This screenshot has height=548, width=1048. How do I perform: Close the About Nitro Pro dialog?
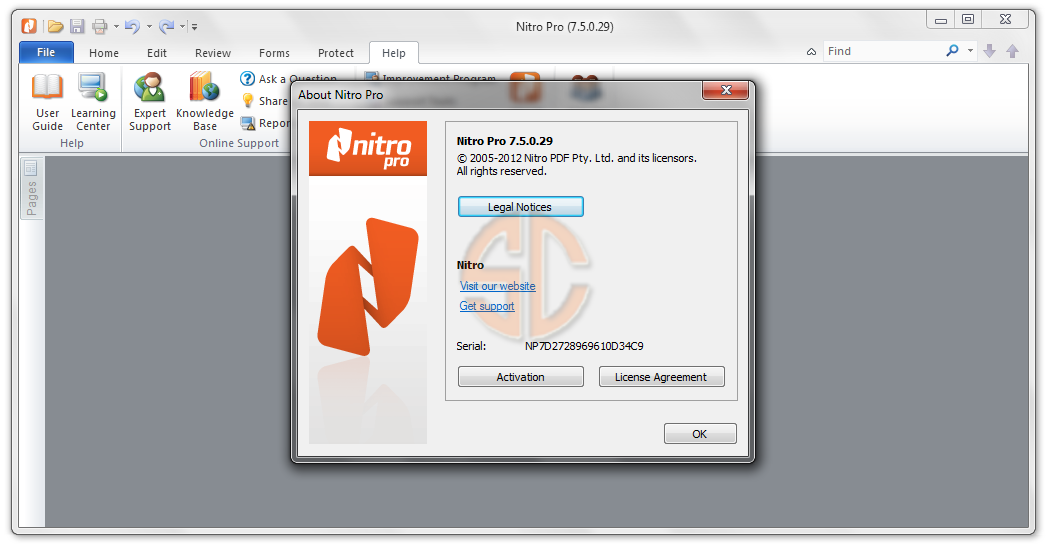point(725,90)
